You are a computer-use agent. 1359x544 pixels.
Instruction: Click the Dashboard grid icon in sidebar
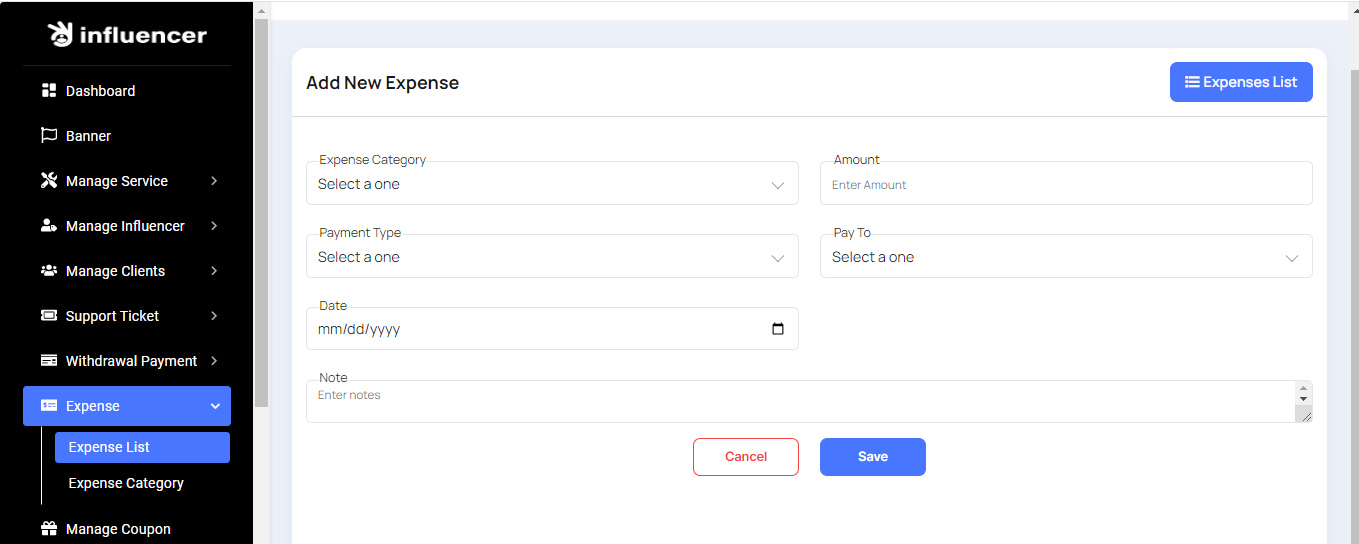[x=48, y=91]
